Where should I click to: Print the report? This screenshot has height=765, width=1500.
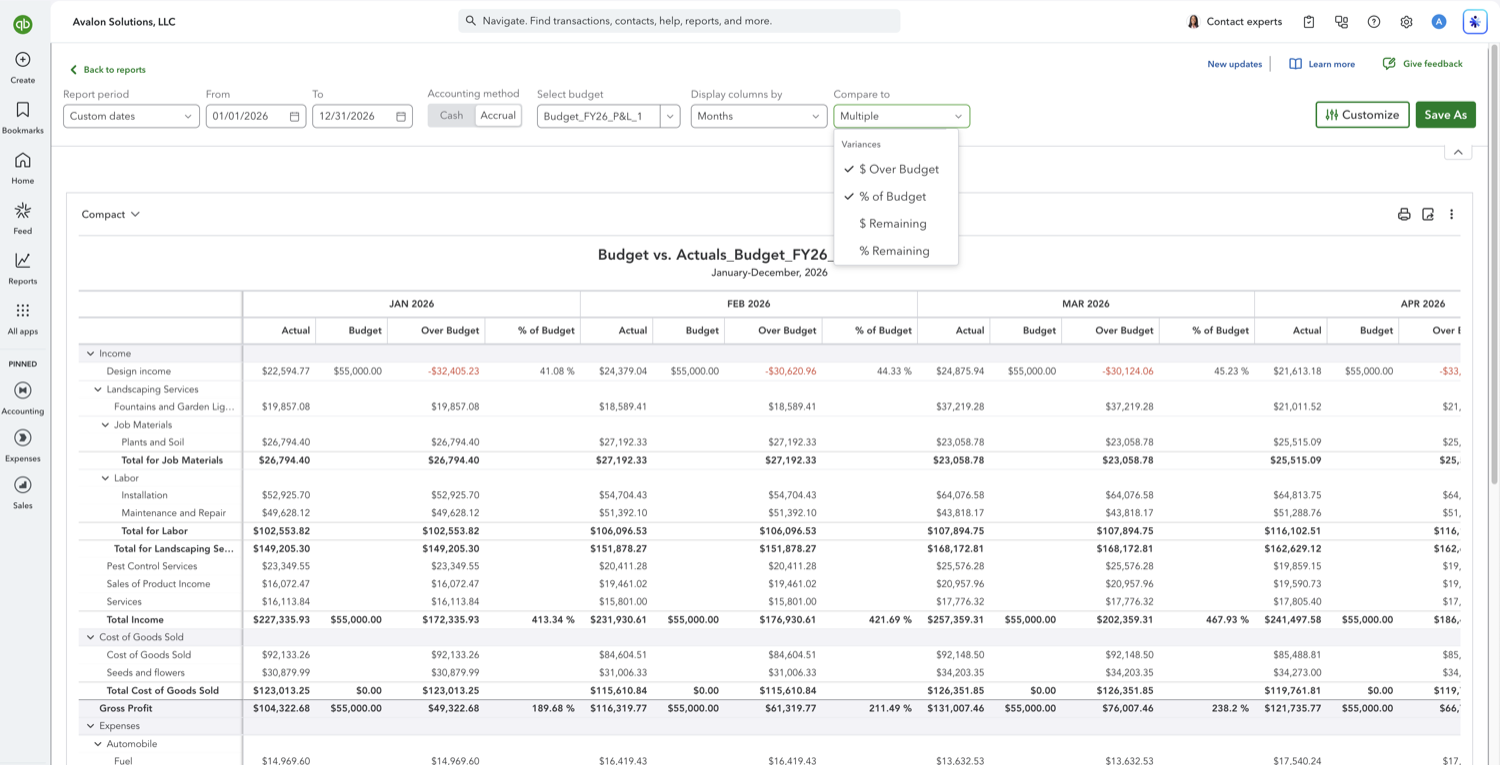[x=1404, y=214]
